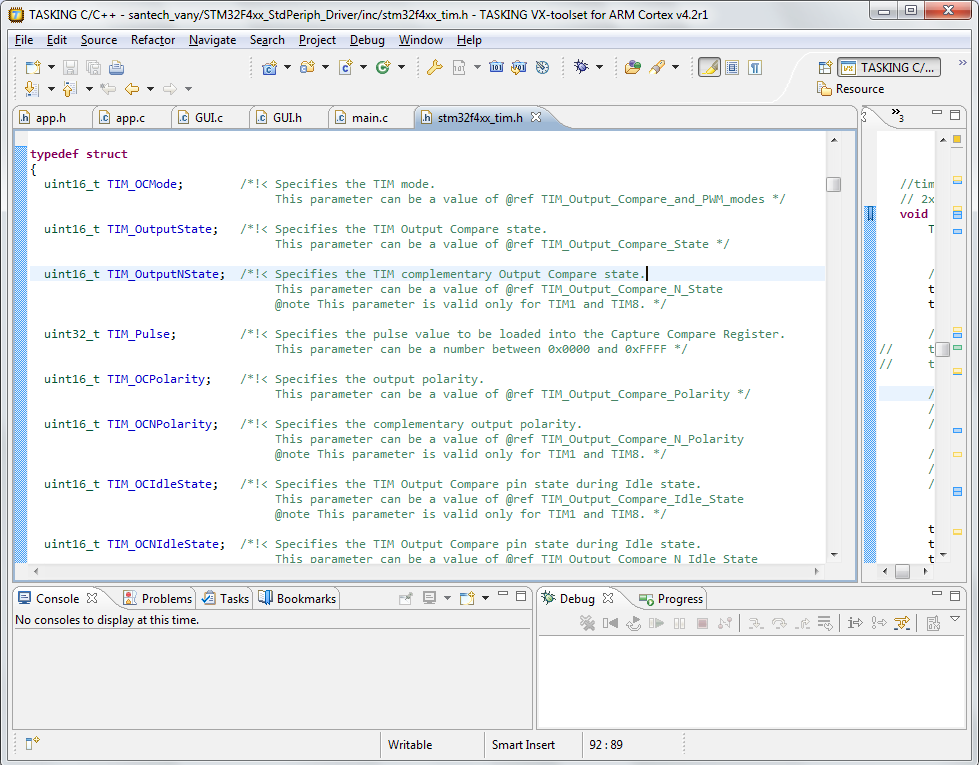Close the stm32f4xx_tim.h tab
Image resolution: width=979 pixels, height=765 pixels.
pos(536,117)
